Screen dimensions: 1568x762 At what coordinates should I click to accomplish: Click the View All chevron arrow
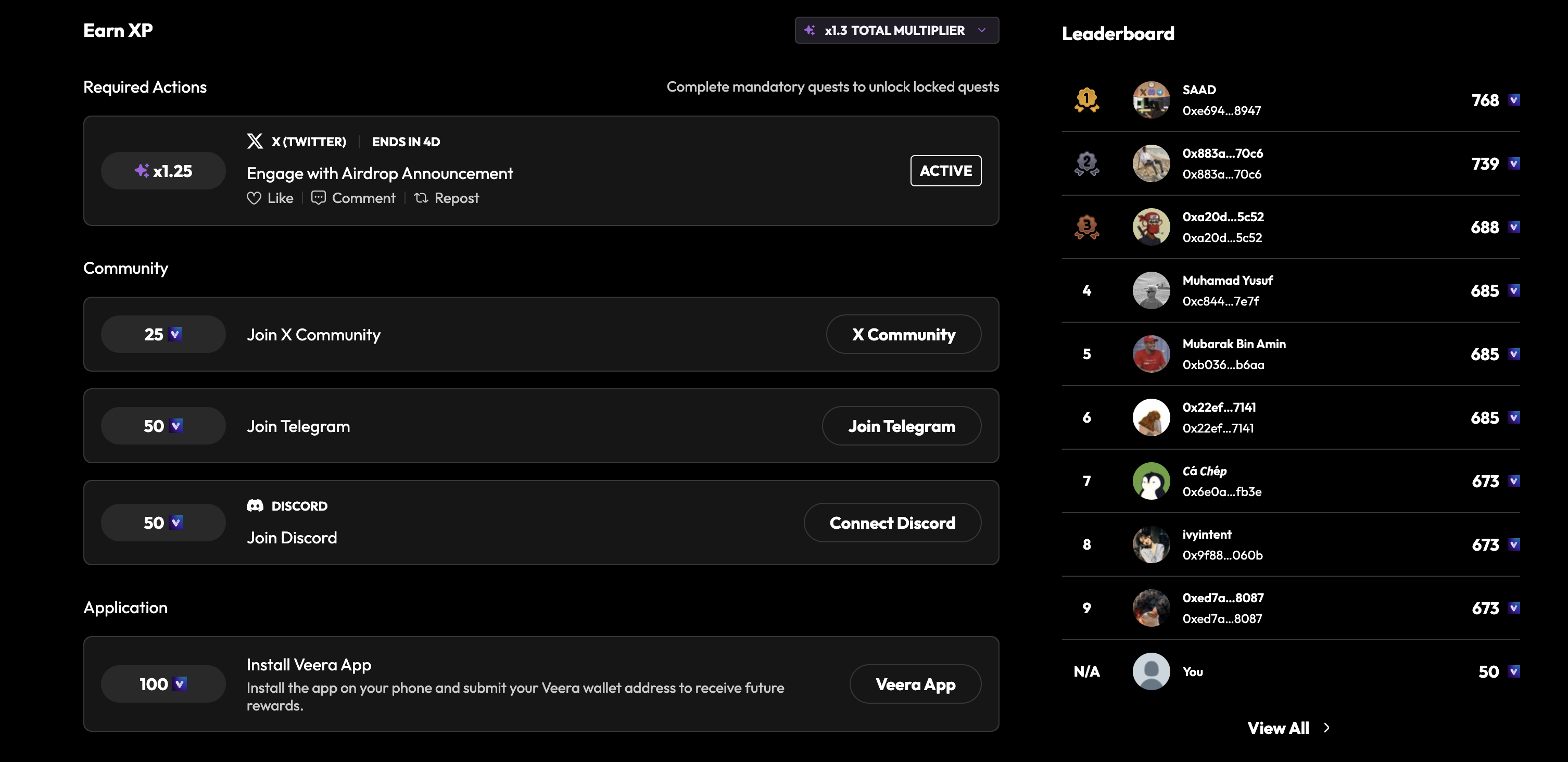pos(1327,728)
